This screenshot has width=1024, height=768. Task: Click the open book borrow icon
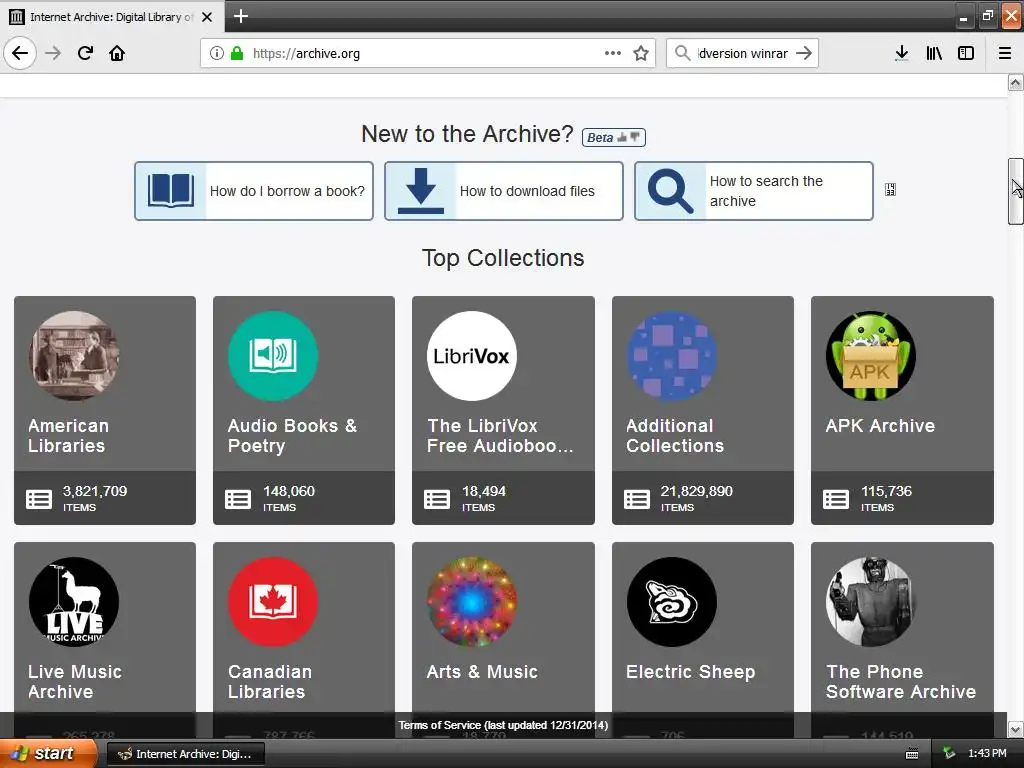tap(170, 191)
